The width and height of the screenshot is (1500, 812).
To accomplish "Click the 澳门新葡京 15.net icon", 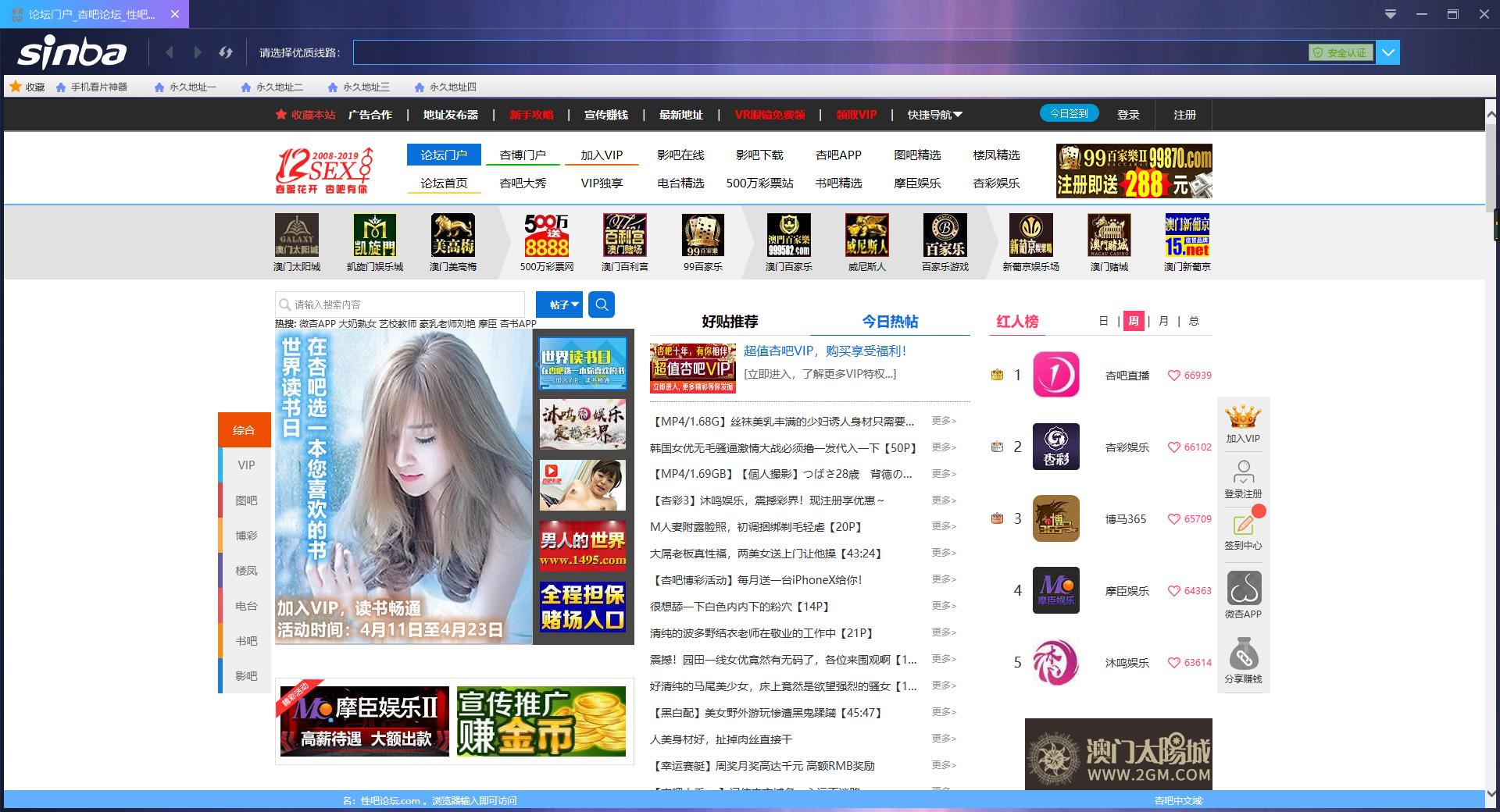I will pos(1187,235).
